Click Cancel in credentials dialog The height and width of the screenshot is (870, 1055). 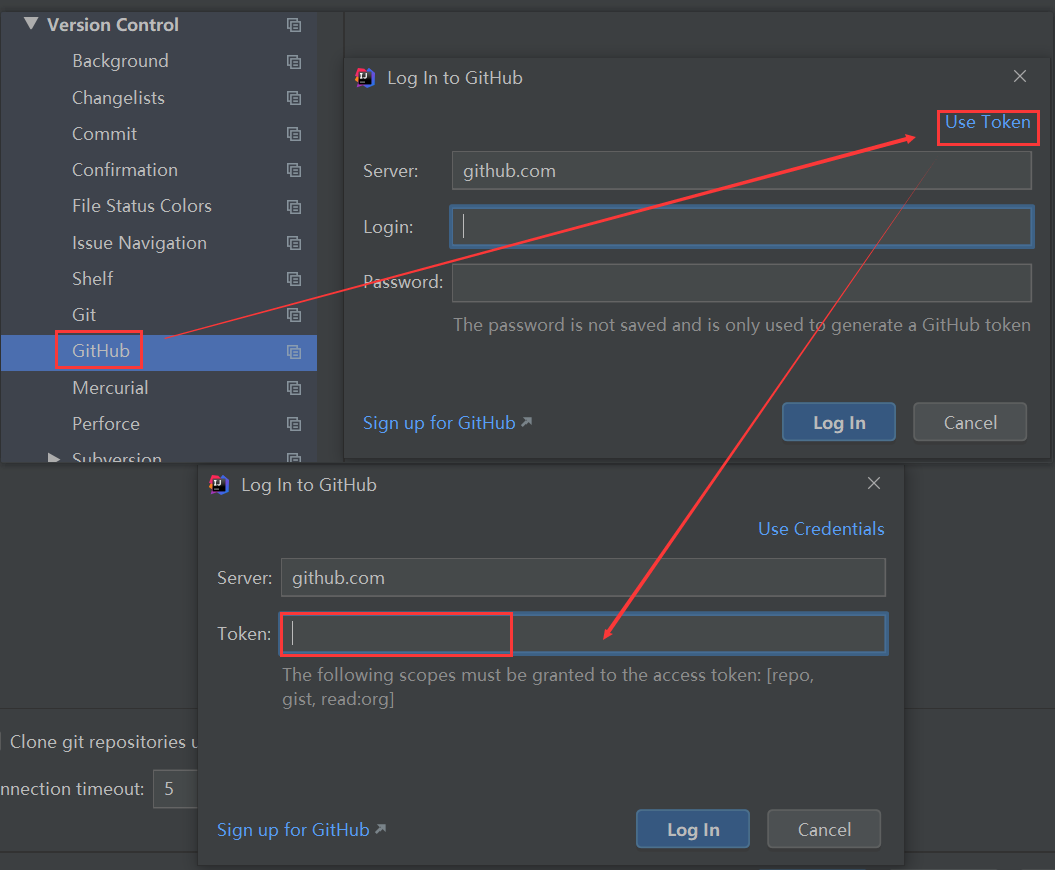[x=970, y=423]
